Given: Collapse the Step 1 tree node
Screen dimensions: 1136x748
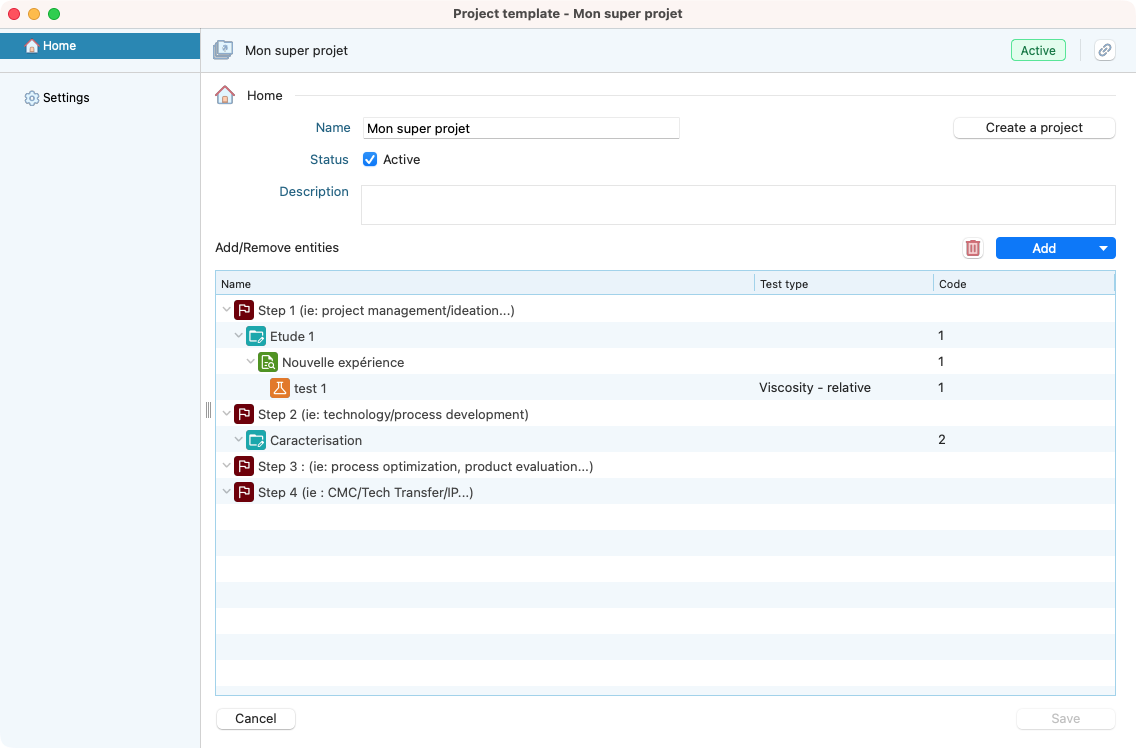Looking at the screenshot, I should tap(226, 310).
